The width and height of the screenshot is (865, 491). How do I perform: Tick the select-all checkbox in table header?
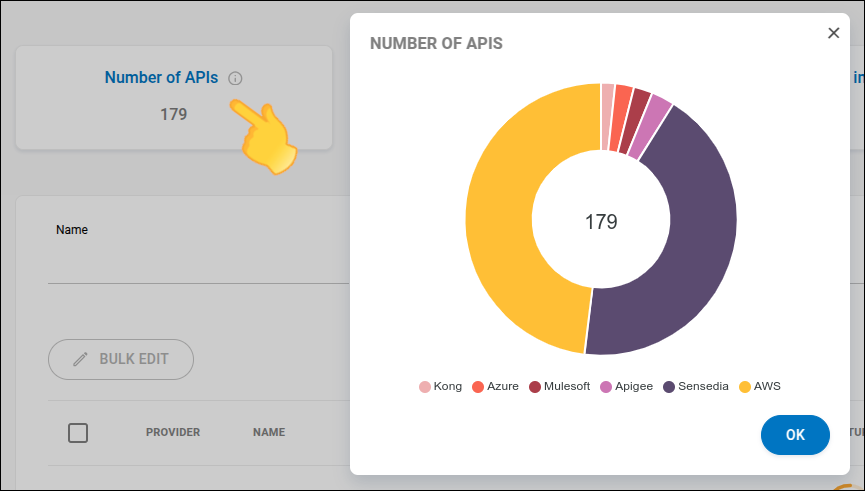point(78,432)
